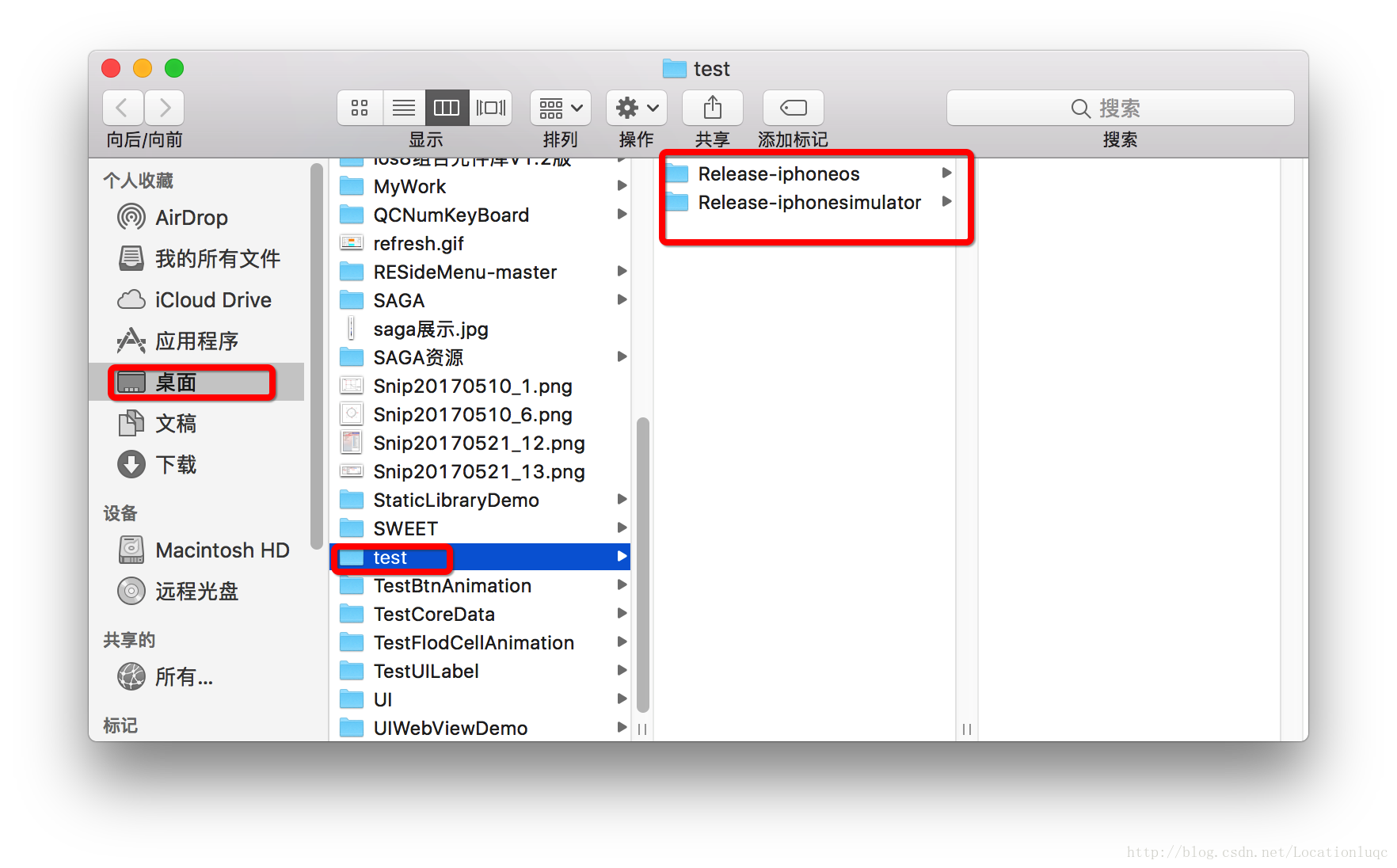
Task: Select the TestFlodCellAnimation folder
Action: pos(480,643)
